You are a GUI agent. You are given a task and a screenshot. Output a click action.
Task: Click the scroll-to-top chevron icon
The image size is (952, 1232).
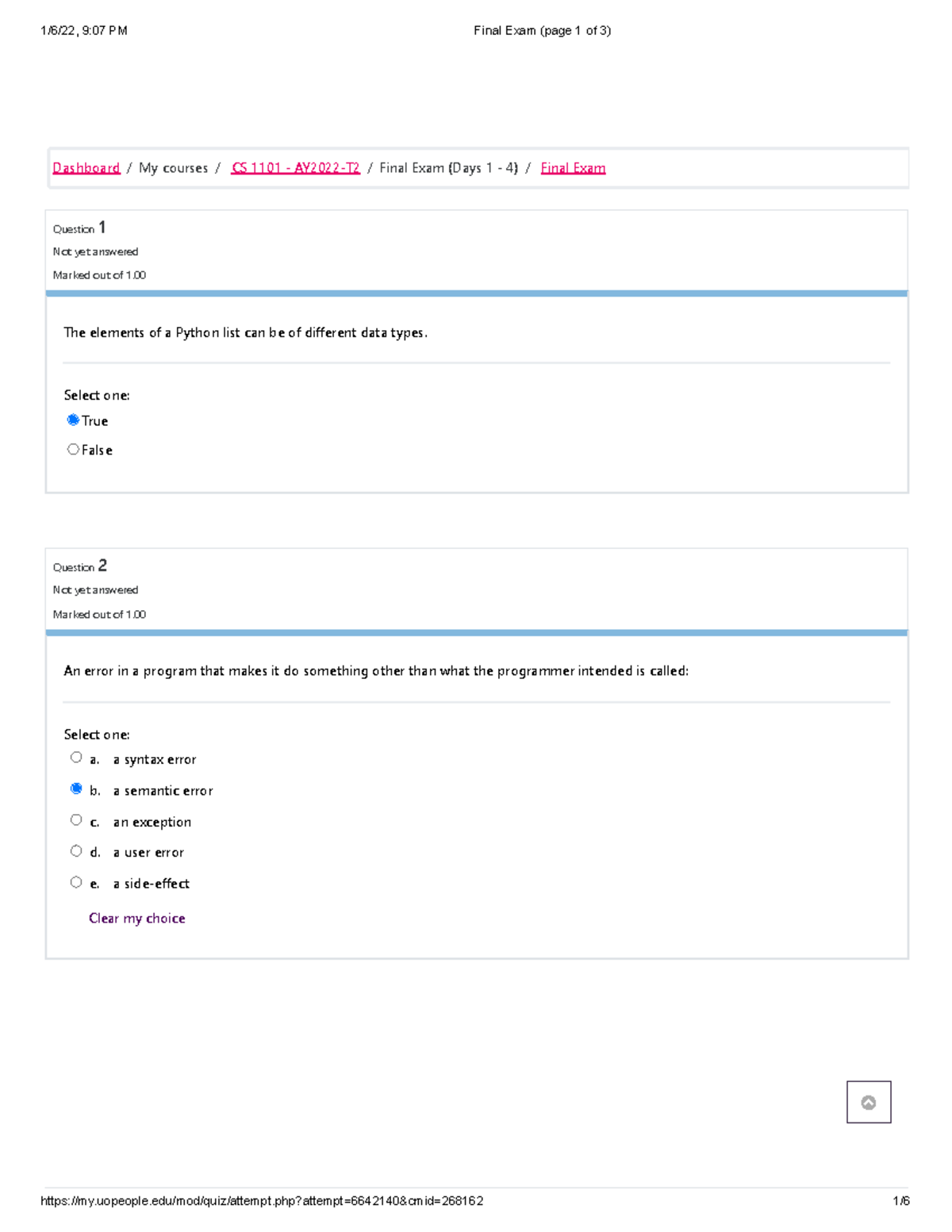(869, 1103)
